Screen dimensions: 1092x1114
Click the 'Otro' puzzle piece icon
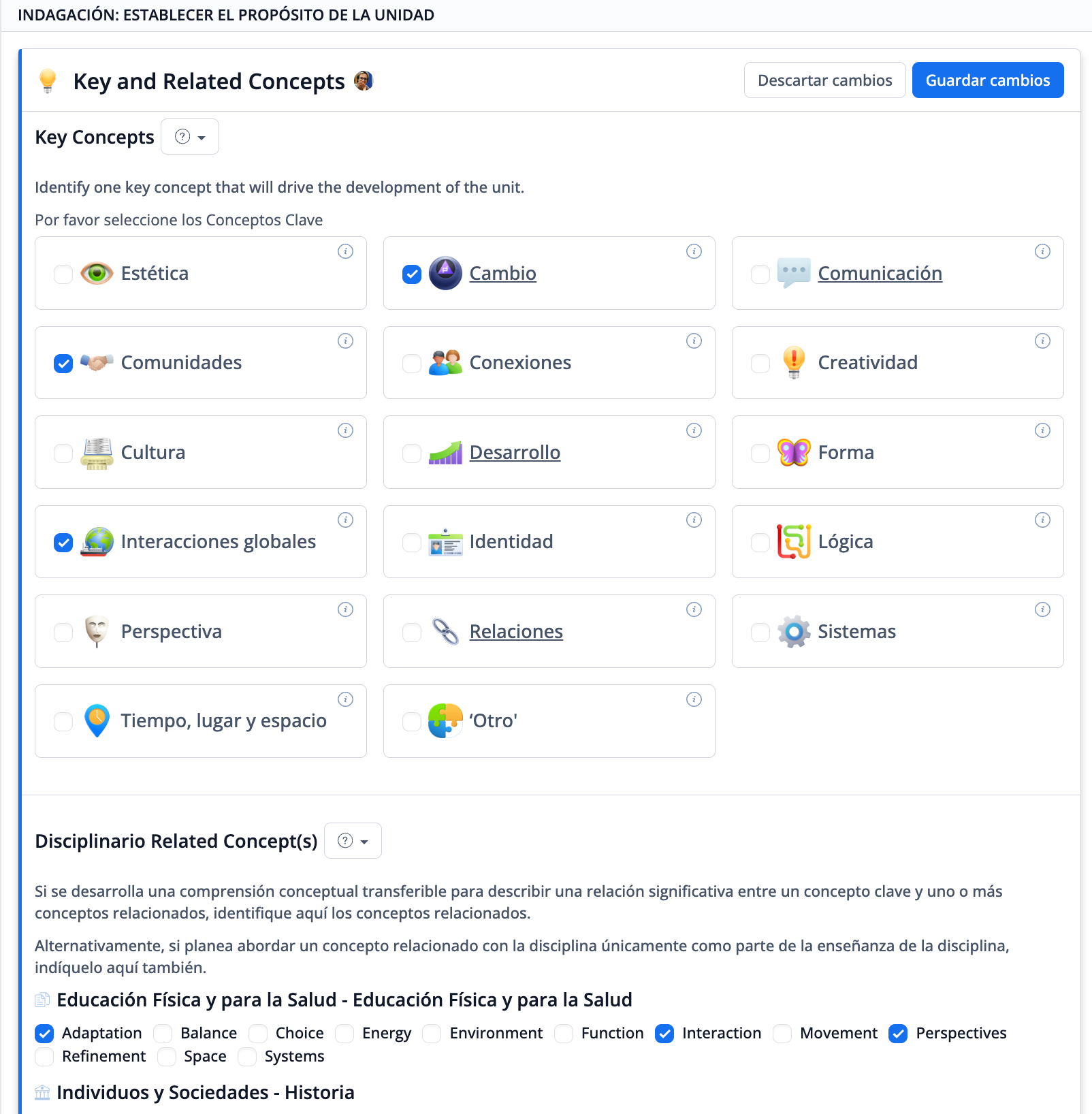click(445, 721)
